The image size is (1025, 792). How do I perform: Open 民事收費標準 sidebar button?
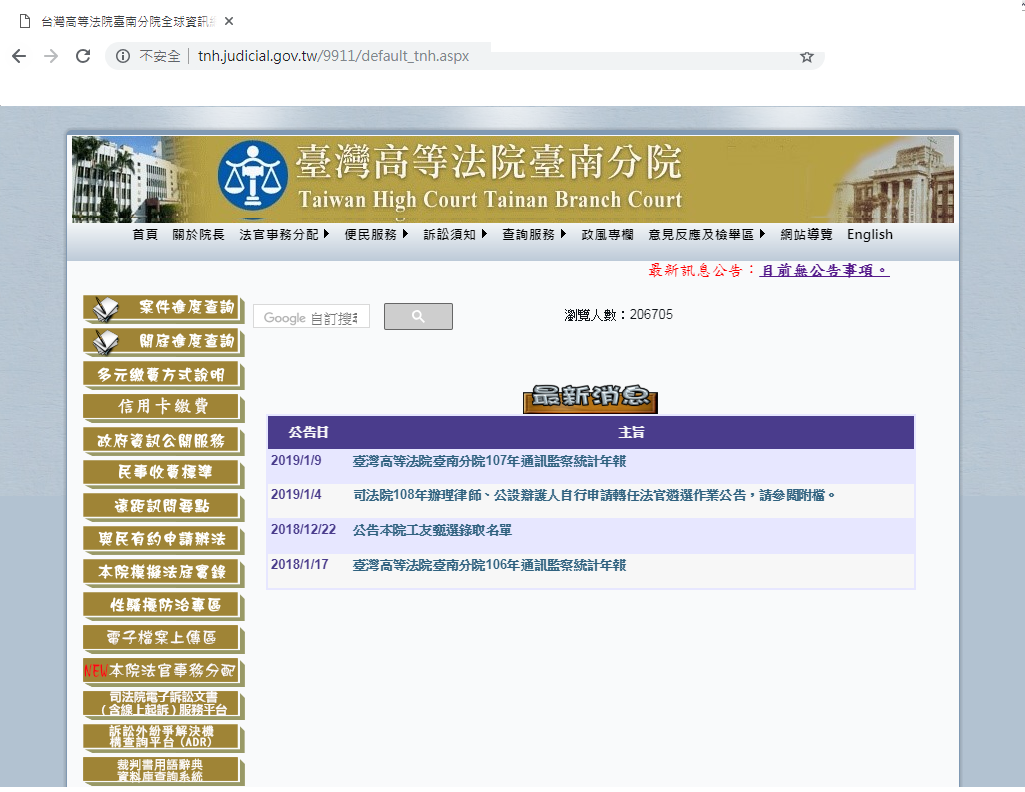point(163,473)
